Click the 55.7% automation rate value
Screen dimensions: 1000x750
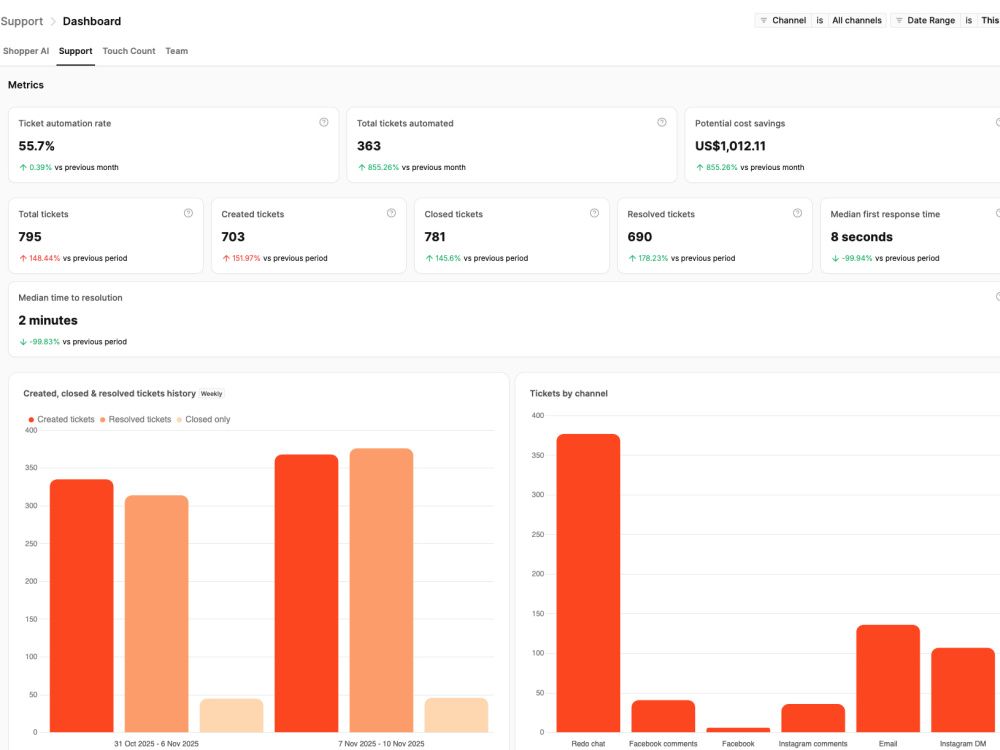(36, 146)
